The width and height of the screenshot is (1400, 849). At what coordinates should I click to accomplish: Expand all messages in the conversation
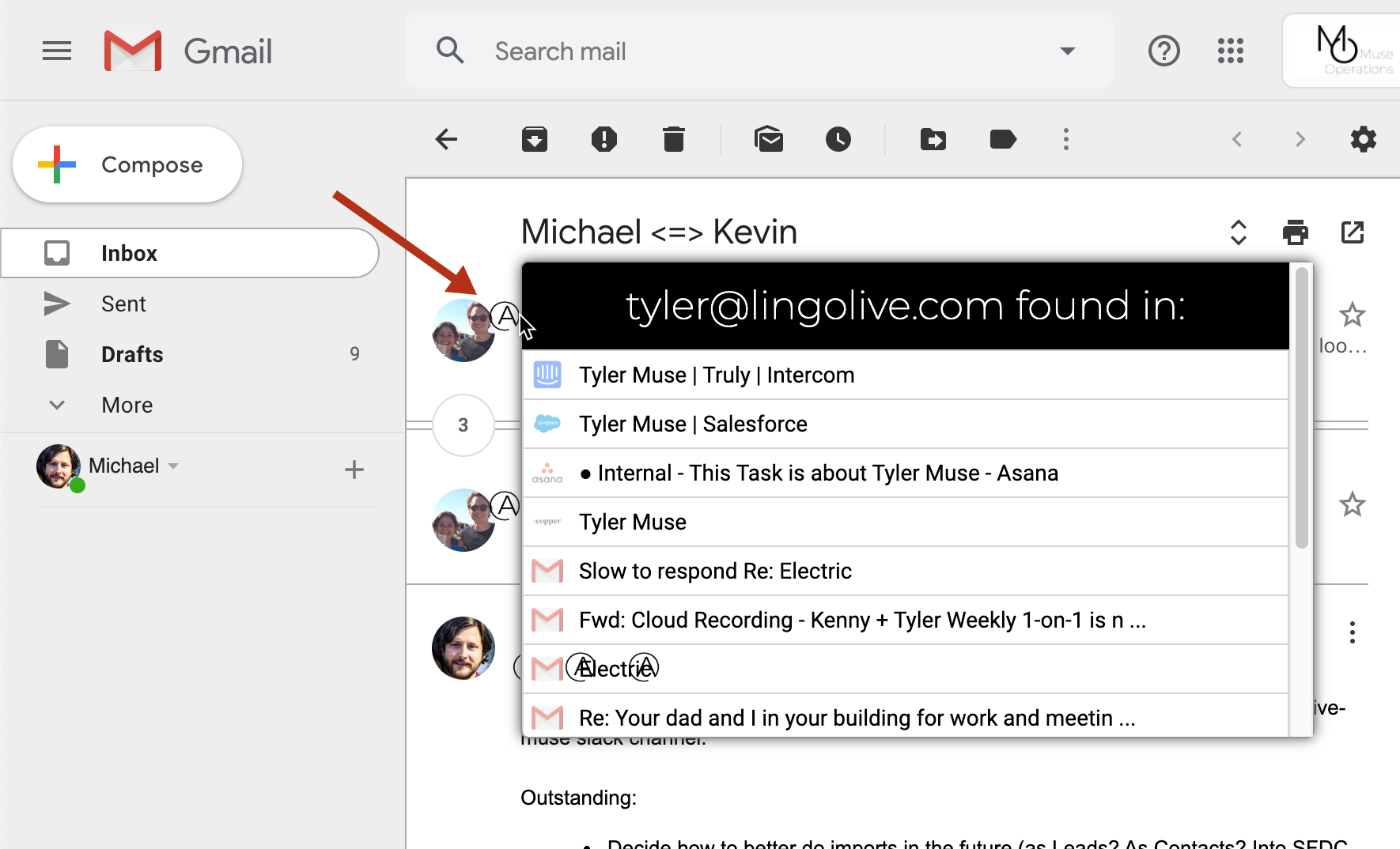(x=1239, y=232)
